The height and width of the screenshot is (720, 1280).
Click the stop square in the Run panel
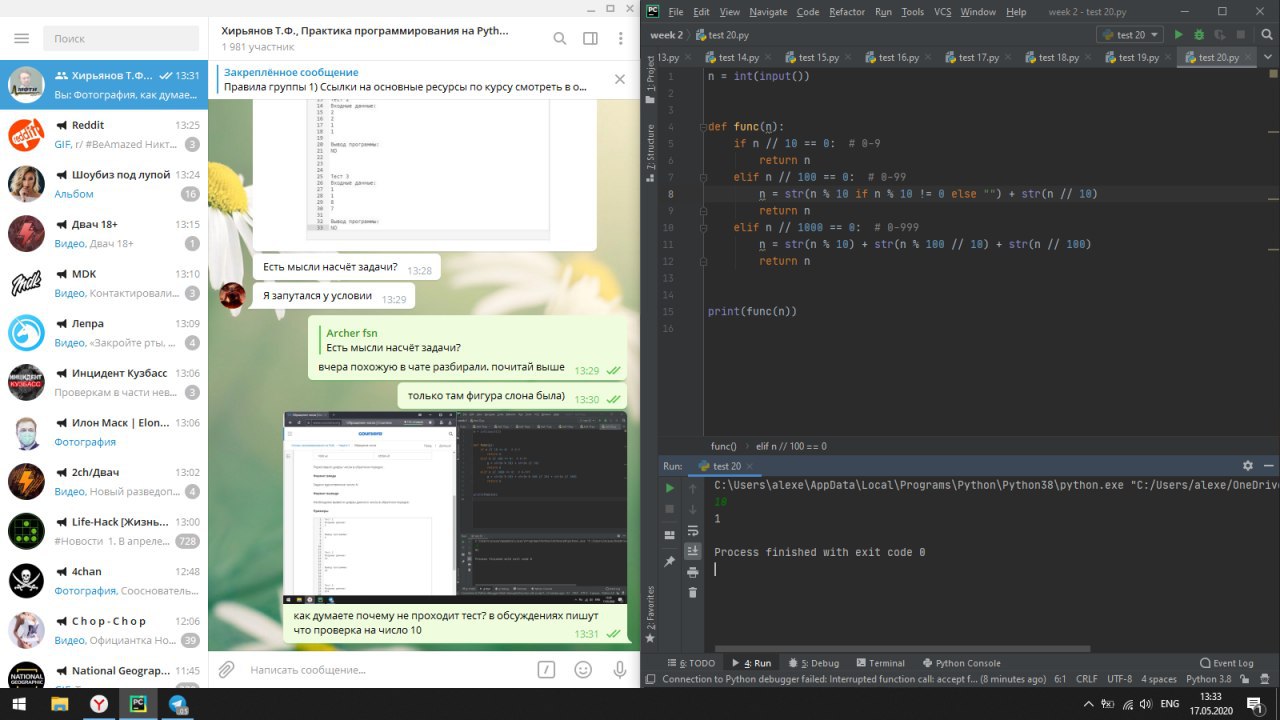click(670, 509)
